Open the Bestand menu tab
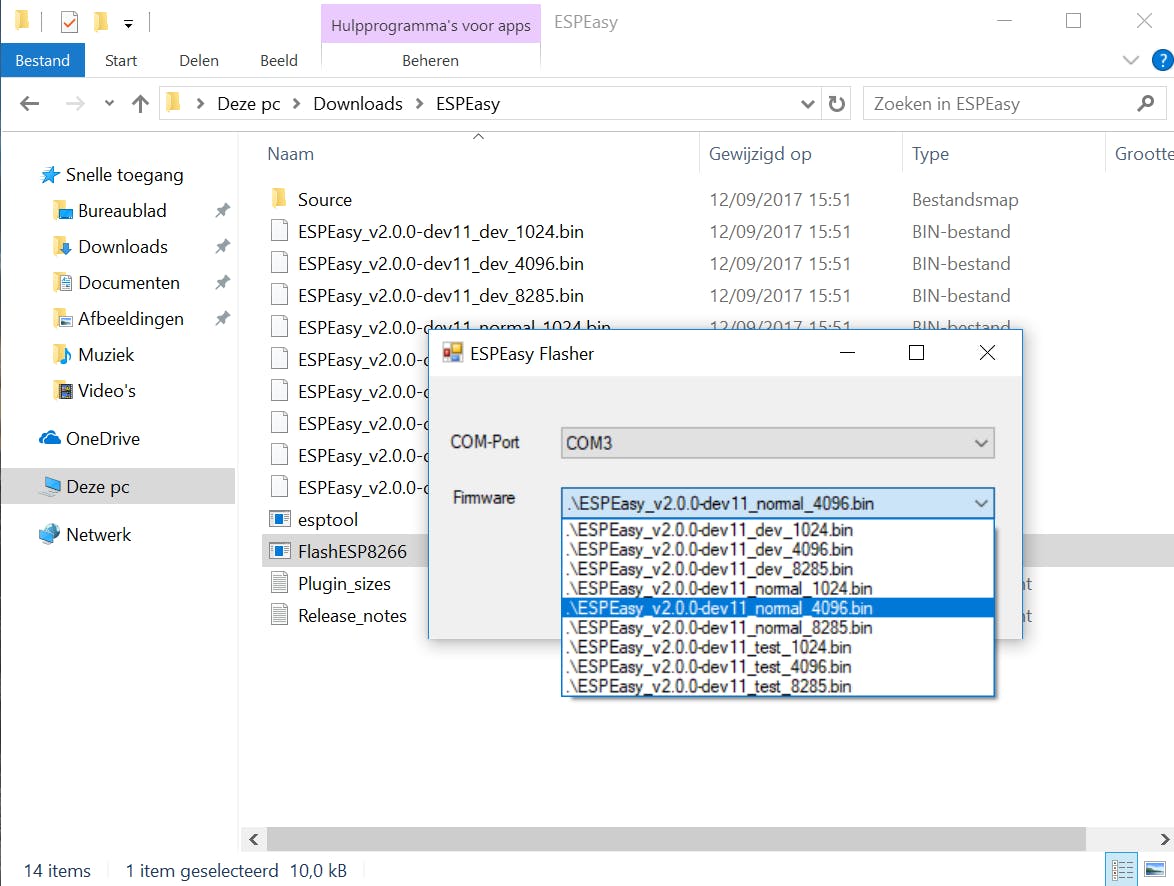 point(43,60)
